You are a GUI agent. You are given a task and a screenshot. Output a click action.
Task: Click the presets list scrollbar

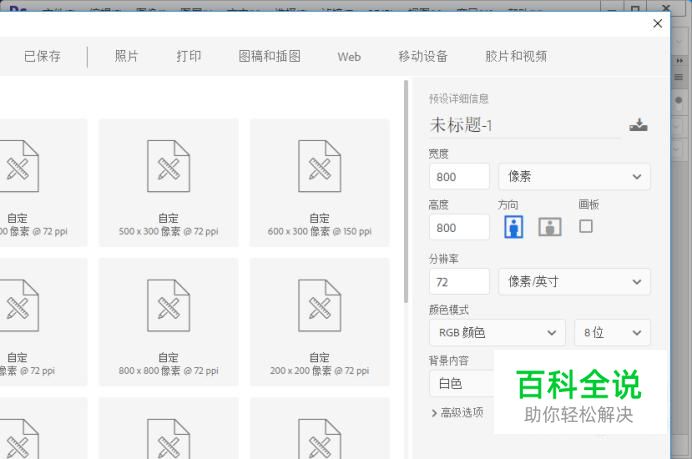(406, 192)
